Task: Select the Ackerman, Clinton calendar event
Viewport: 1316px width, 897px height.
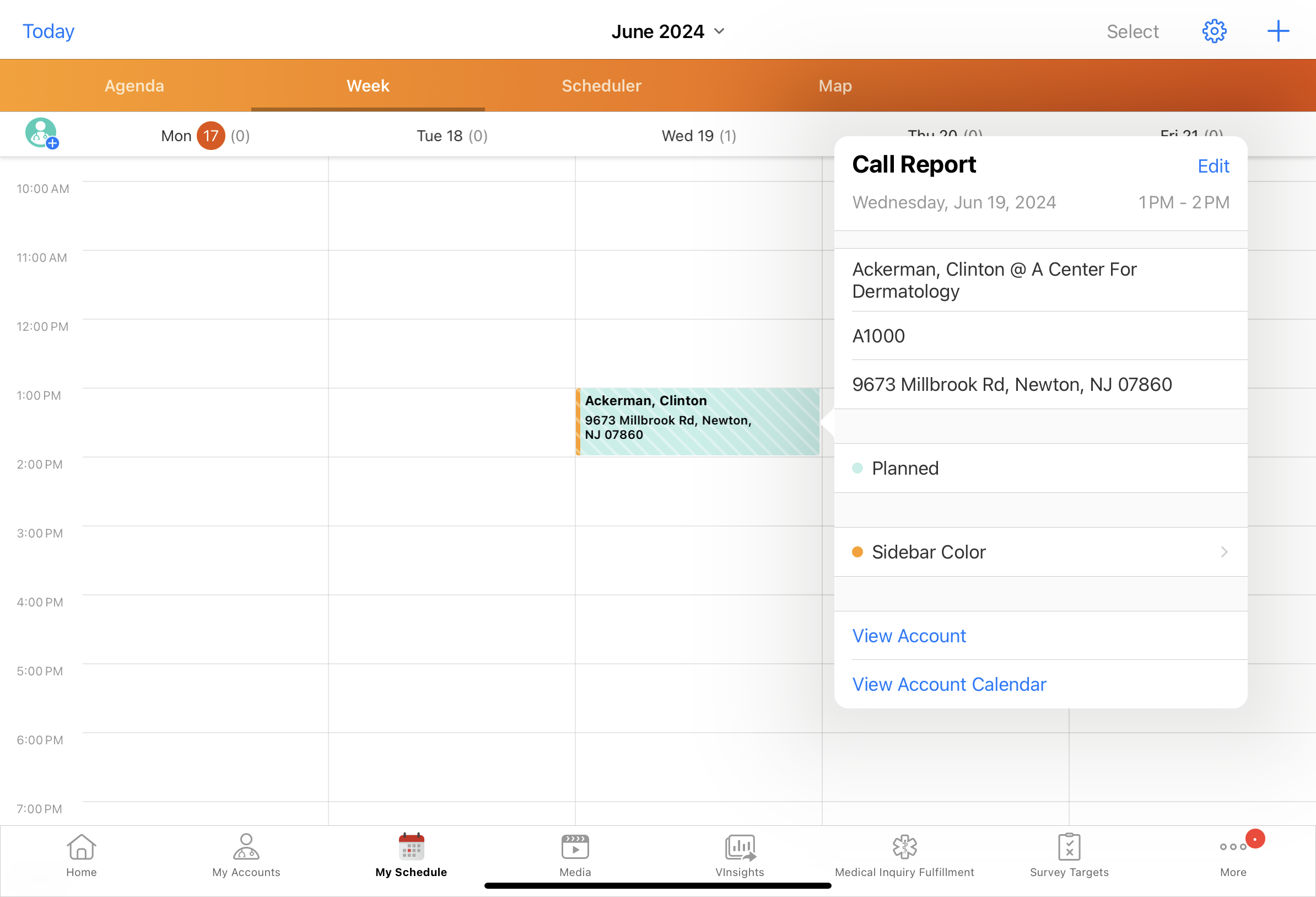Action: coord(697,422)
